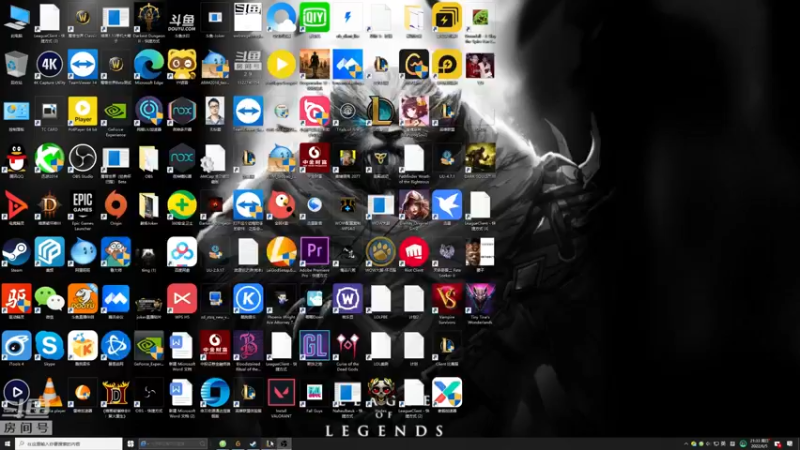The width and height of the screenshot is (800, 450).
Task: Open Curse of the Dead Gods
Action: pyautogui.click(x=347, y=346)
